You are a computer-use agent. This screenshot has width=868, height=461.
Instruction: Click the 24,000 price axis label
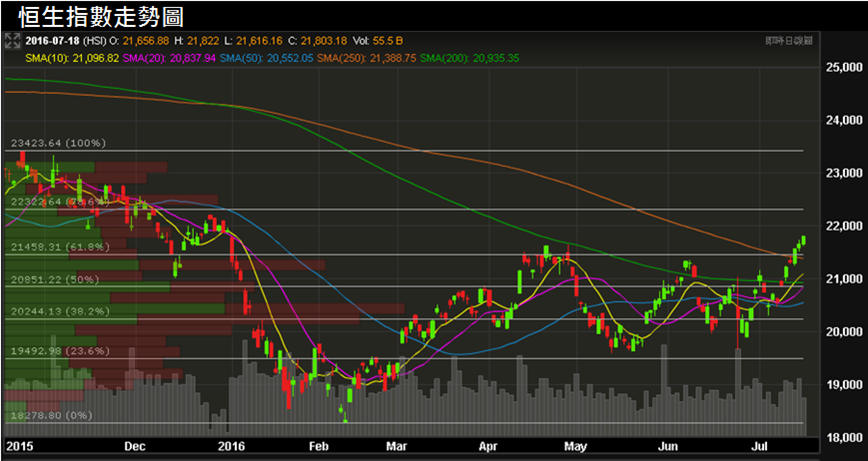845,121
